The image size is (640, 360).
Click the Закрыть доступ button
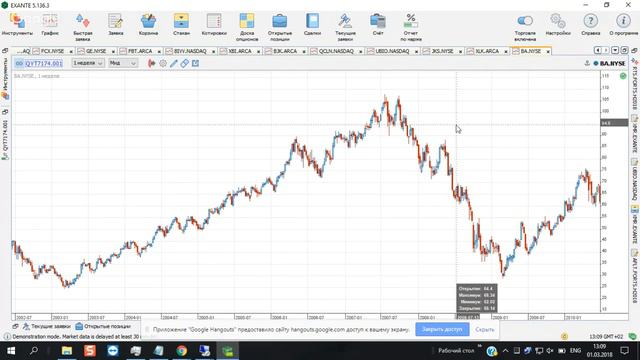pos(442,329)
